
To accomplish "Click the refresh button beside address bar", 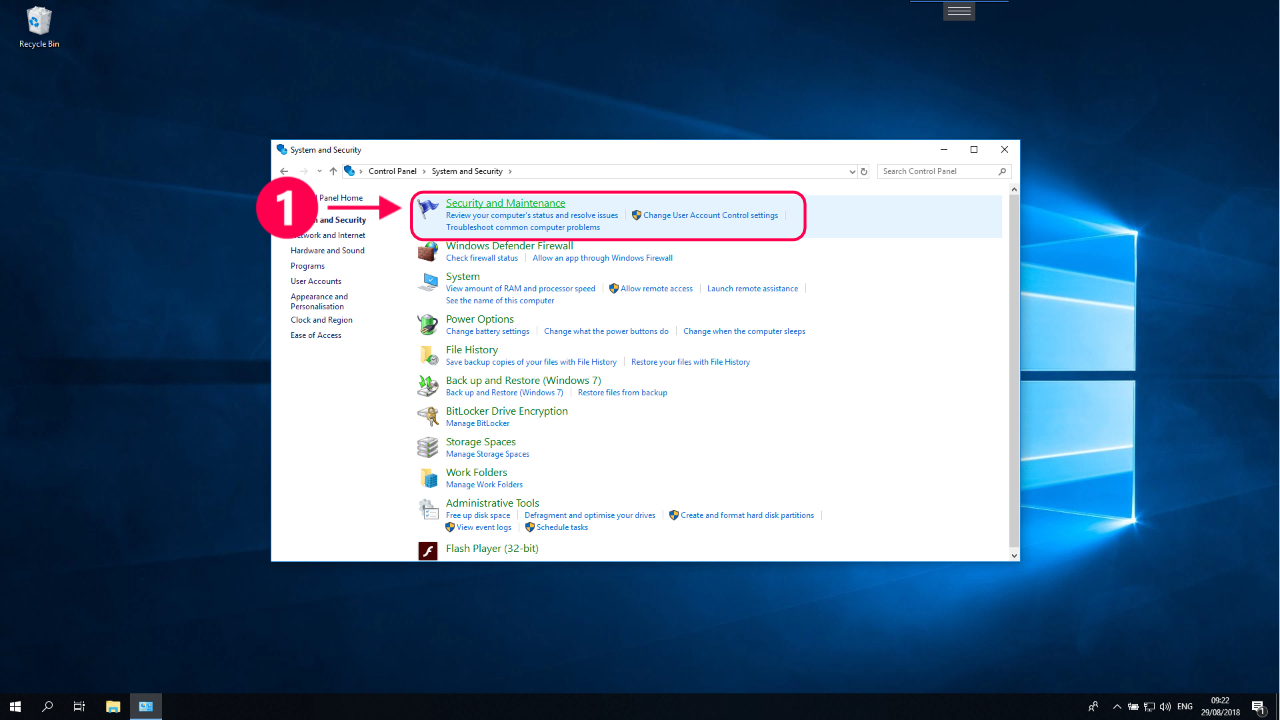I will point(865,171).
